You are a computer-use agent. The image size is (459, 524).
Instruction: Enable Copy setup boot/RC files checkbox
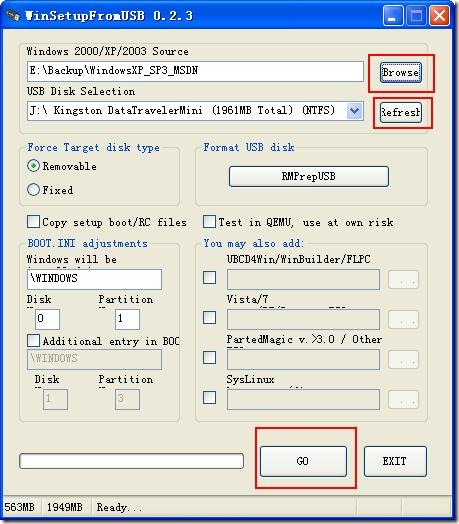coord(33,222)
